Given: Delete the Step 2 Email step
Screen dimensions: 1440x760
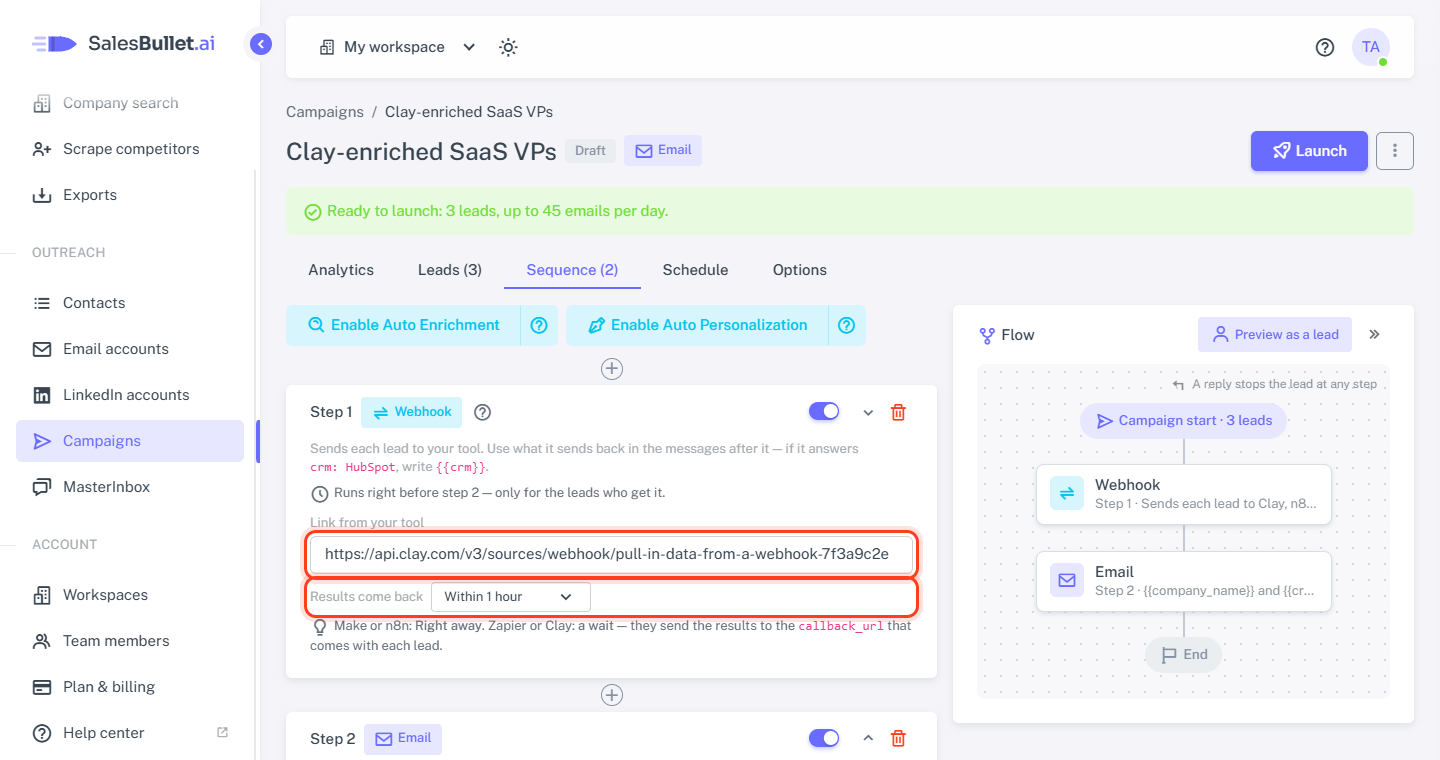Looking at the screenshot, I should (898, 738).
